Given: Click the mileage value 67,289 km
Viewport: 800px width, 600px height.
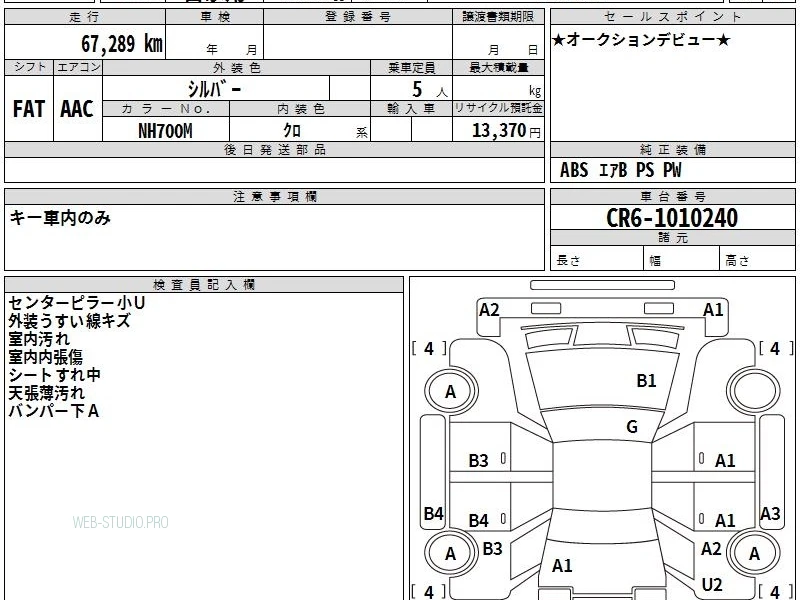Looking at the screenshot, I should (x=121, y=43).
